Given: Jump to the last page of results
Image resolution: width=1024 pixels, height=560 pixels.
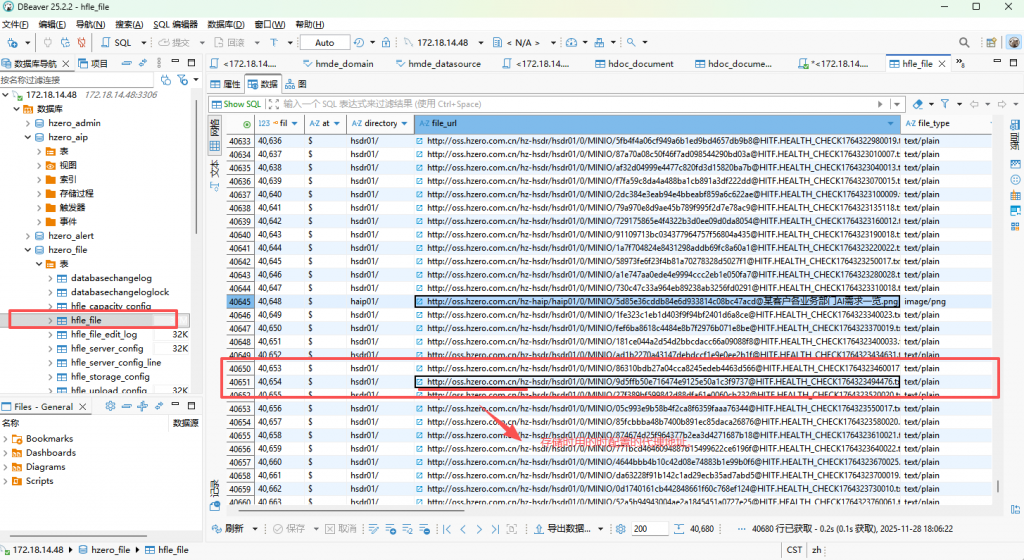Looking at the screenshot, I should (x=495, y=528).
